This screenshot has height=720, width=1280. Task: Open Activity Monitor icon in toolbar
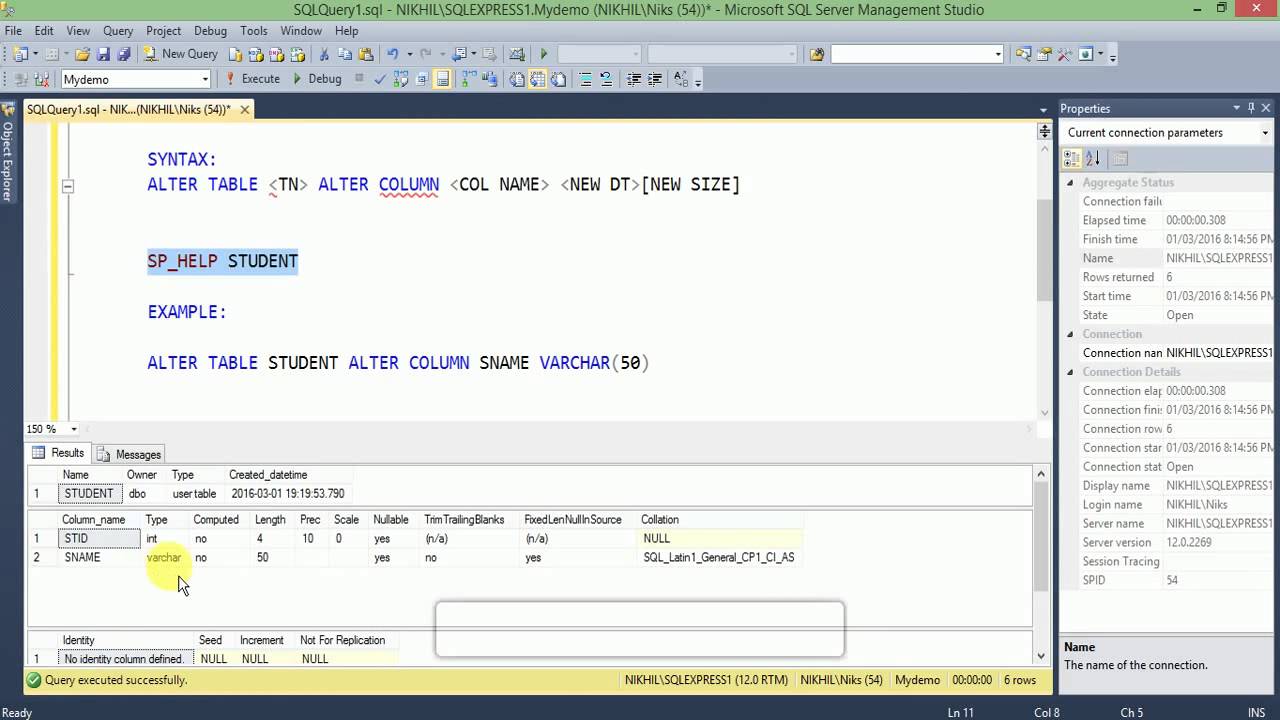pyautogui.click(x=516, y=54)
